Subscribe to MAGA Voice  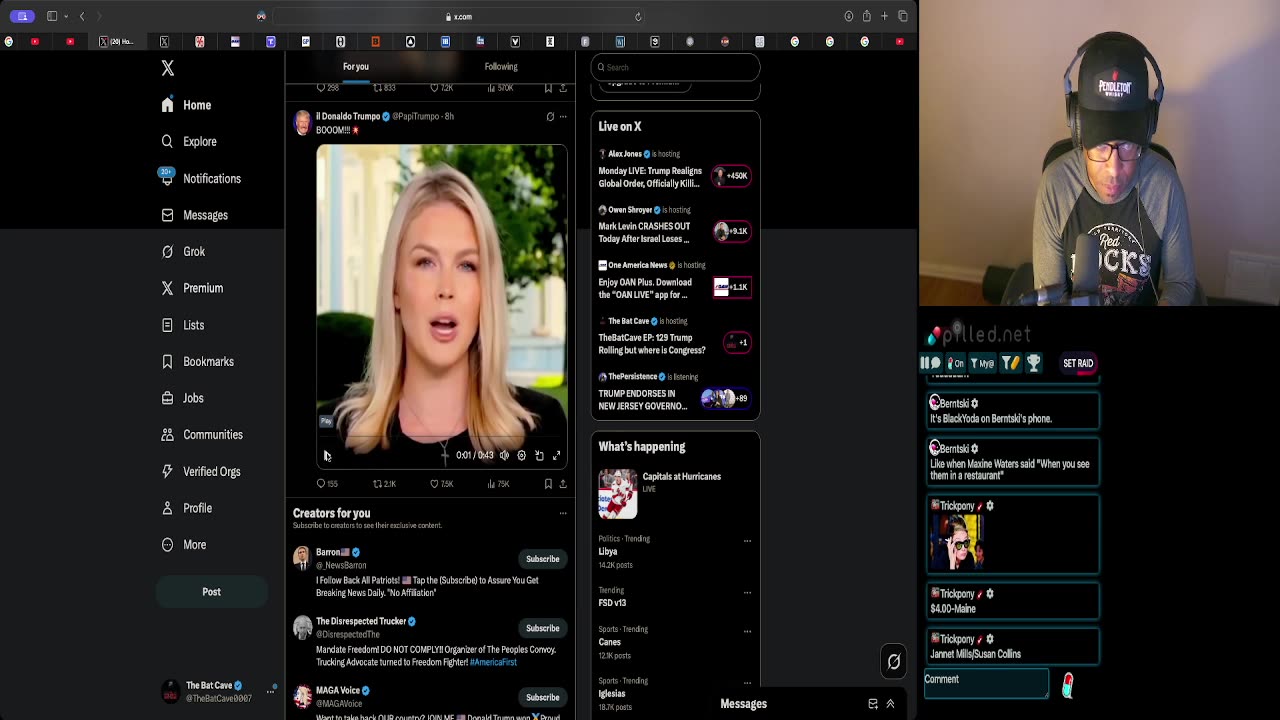pyautogui.click(x=543, y=697)
